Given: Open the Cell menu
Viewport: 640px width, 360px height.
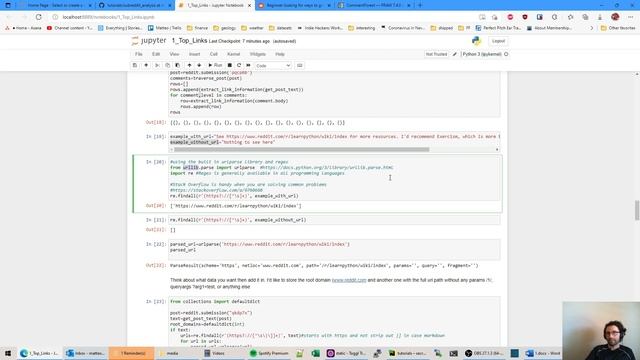Looking at the screenshot, I should pos(213,54).
